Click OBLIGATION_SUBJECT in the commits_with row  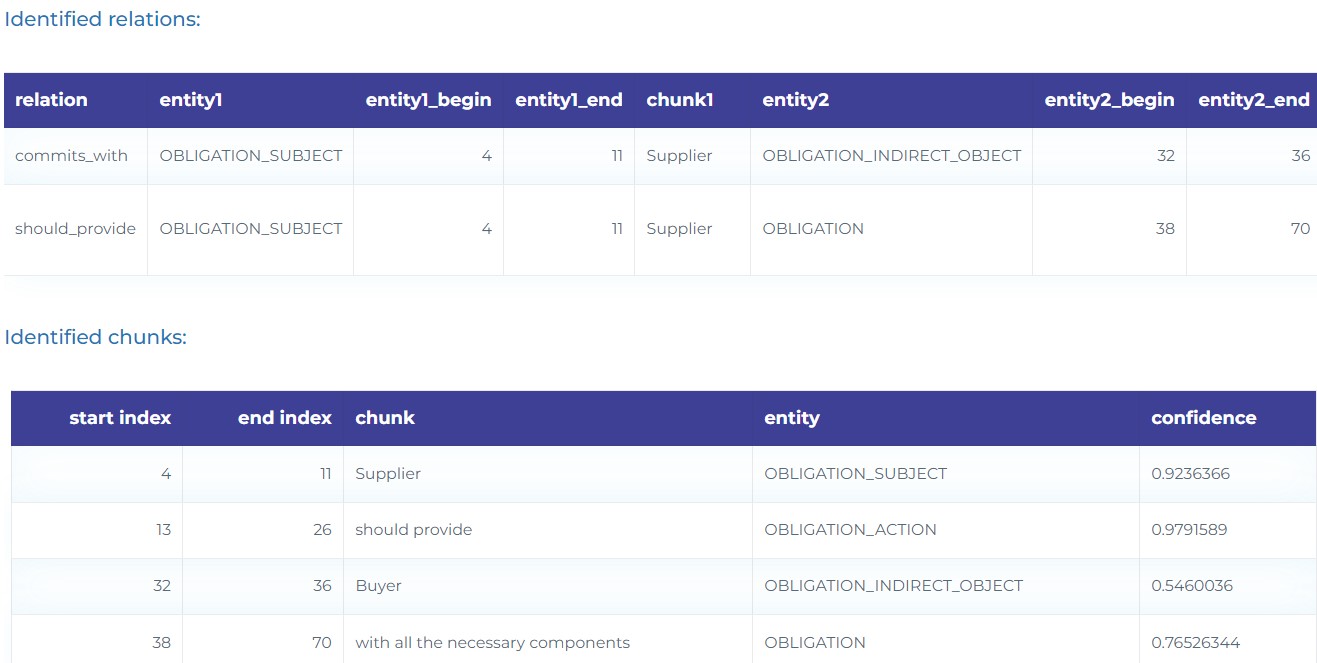[x=251, y=156]
